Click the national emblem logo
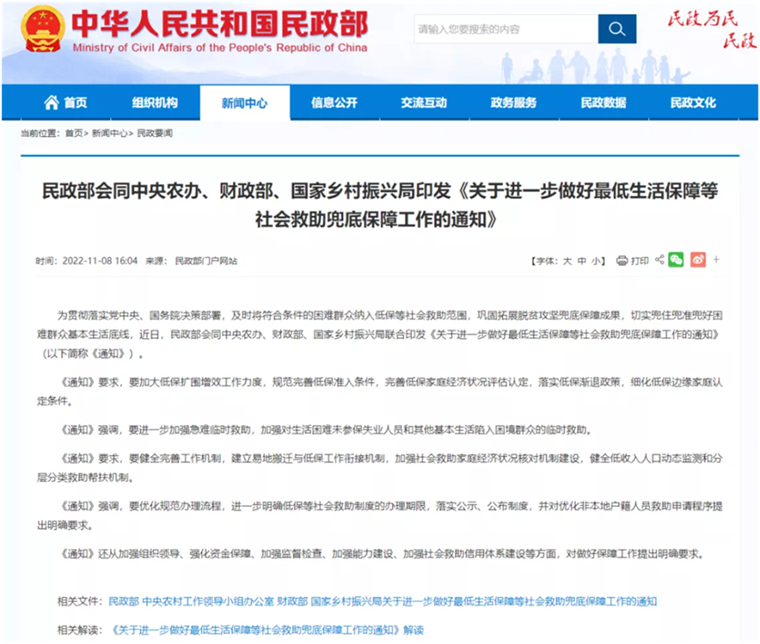Image resolution: width=760 pixels, height=644 pixels. click(x=43, y=29)
